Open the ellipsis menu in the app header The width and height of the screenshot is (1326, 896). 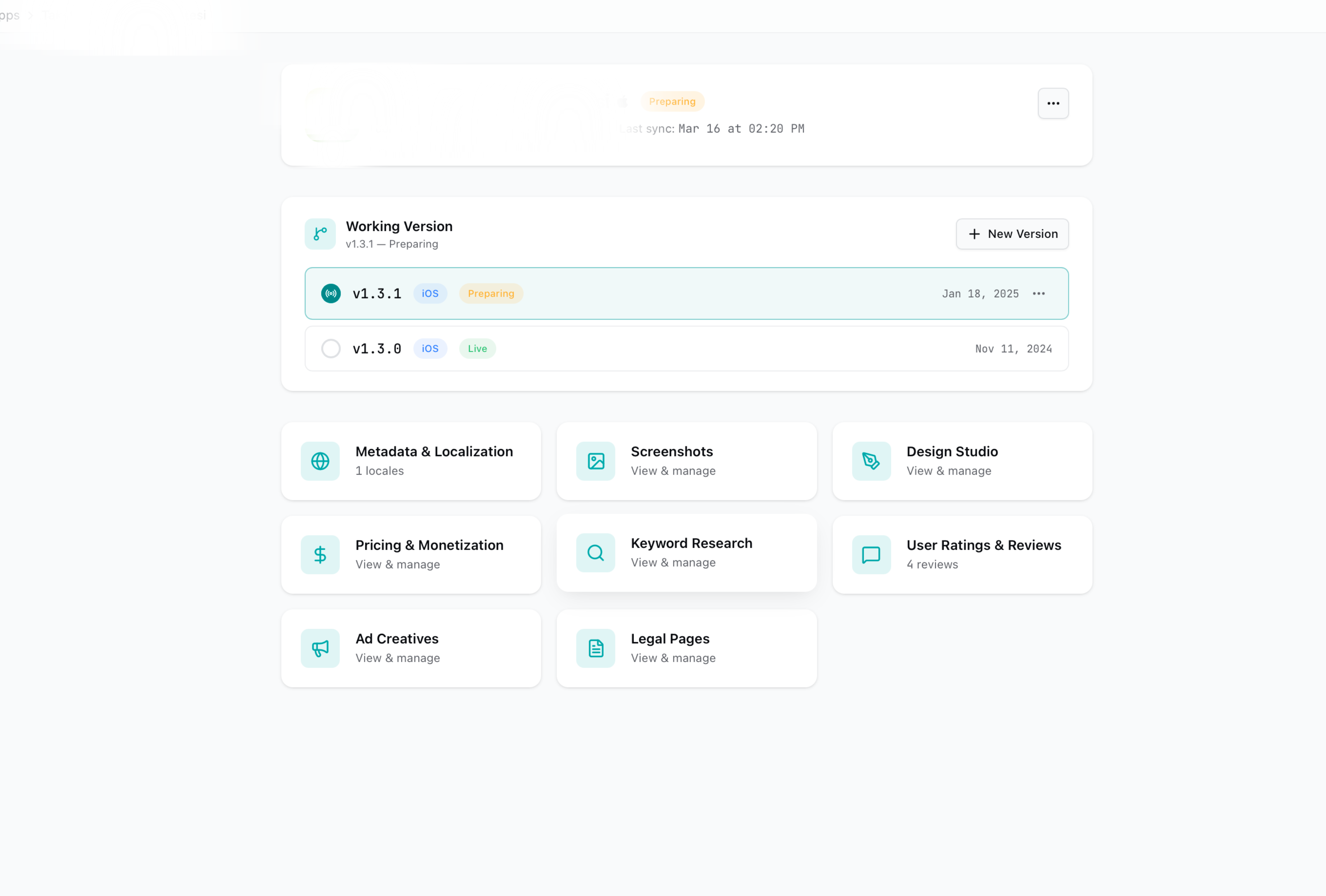click(1053, 103)
